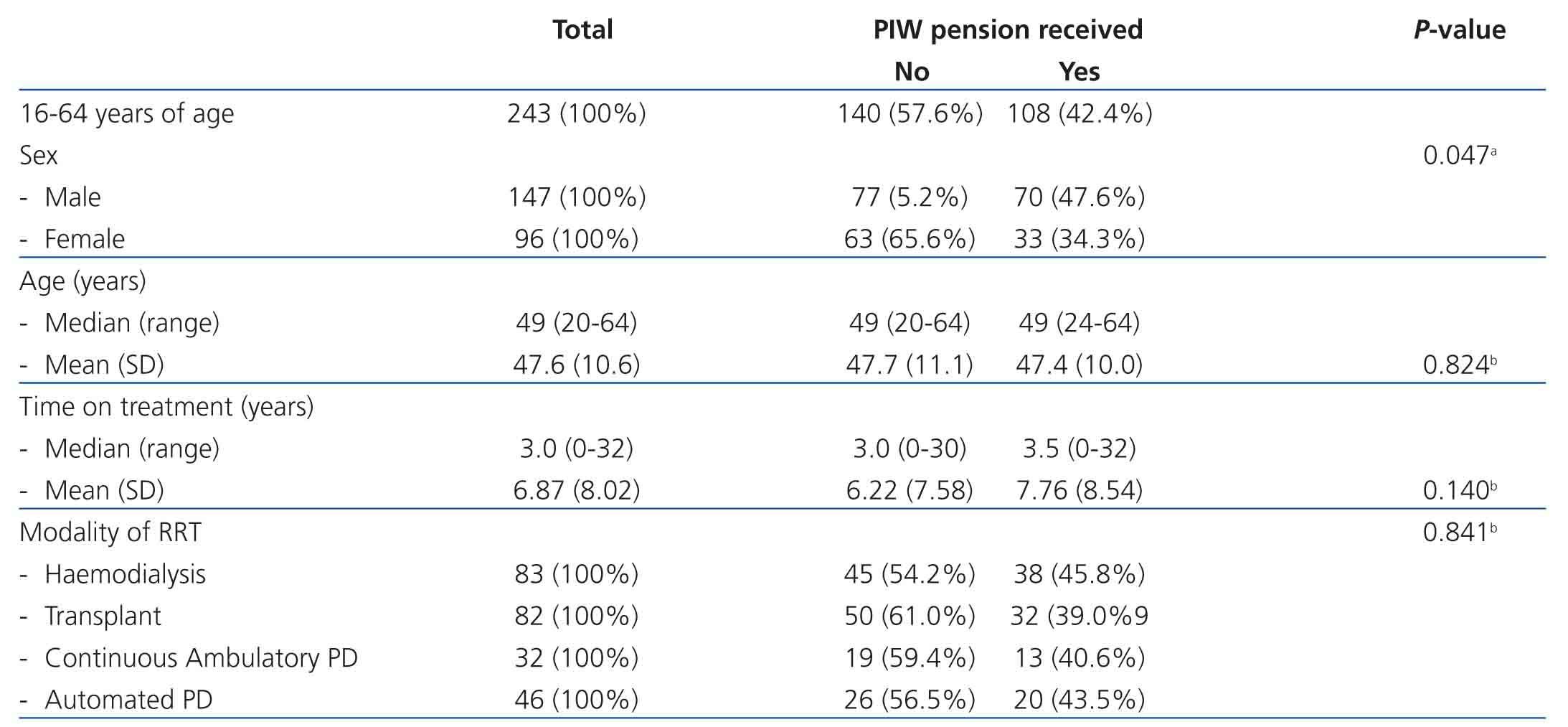Select the P-value column header

[x=1460, y=29]
